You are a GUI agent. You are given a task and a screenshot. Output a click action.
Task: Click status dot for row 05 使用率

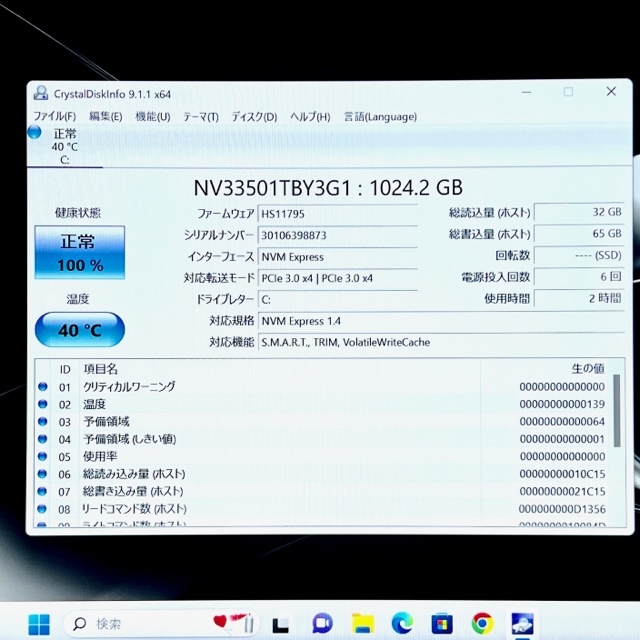coord(42,456)
